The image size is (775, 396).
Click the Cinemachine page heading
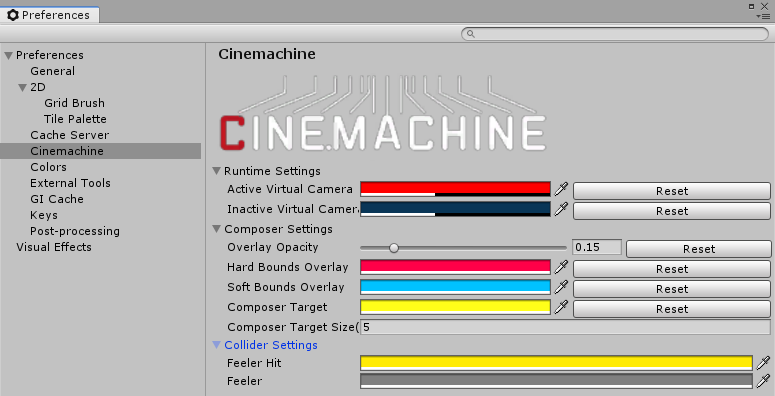pyautogui.click(x=267, y=54)
